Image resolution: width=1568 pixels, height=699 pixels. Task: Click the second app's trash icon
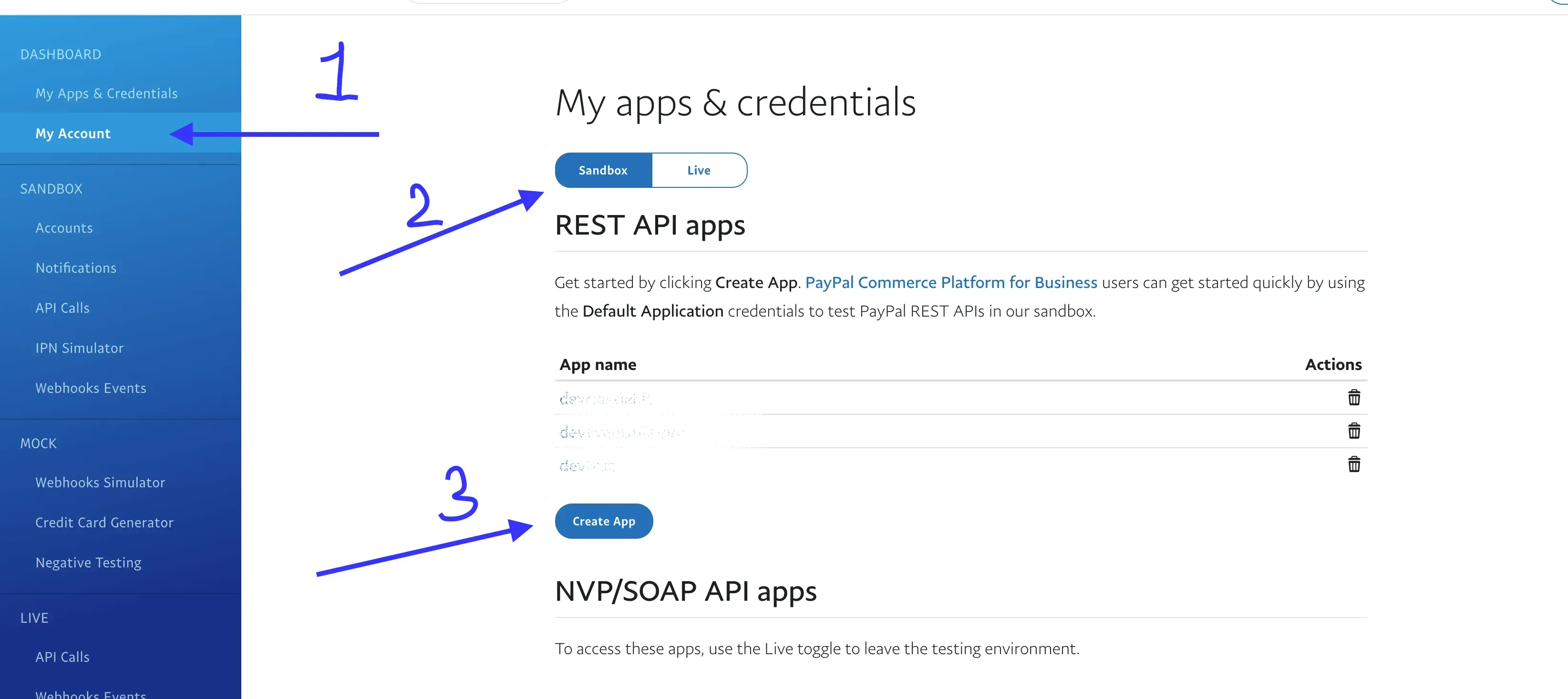click(x=1353, y=432)
